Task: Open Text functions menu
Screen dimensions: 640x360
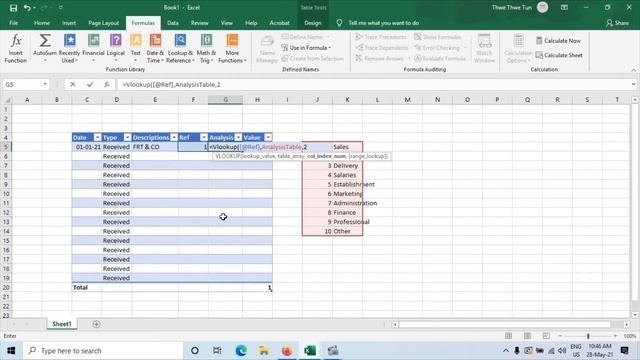Action: click(136, 49)
